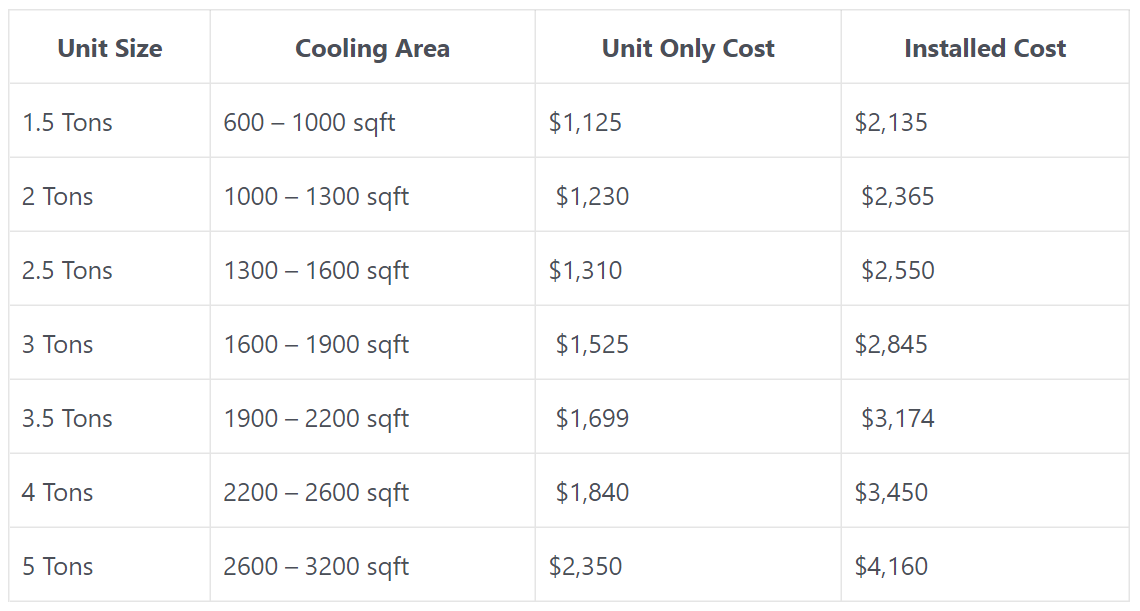1140x611 pixels.
Task: Select the $1,310 unit cost cell
Action: tap(585, 270)
